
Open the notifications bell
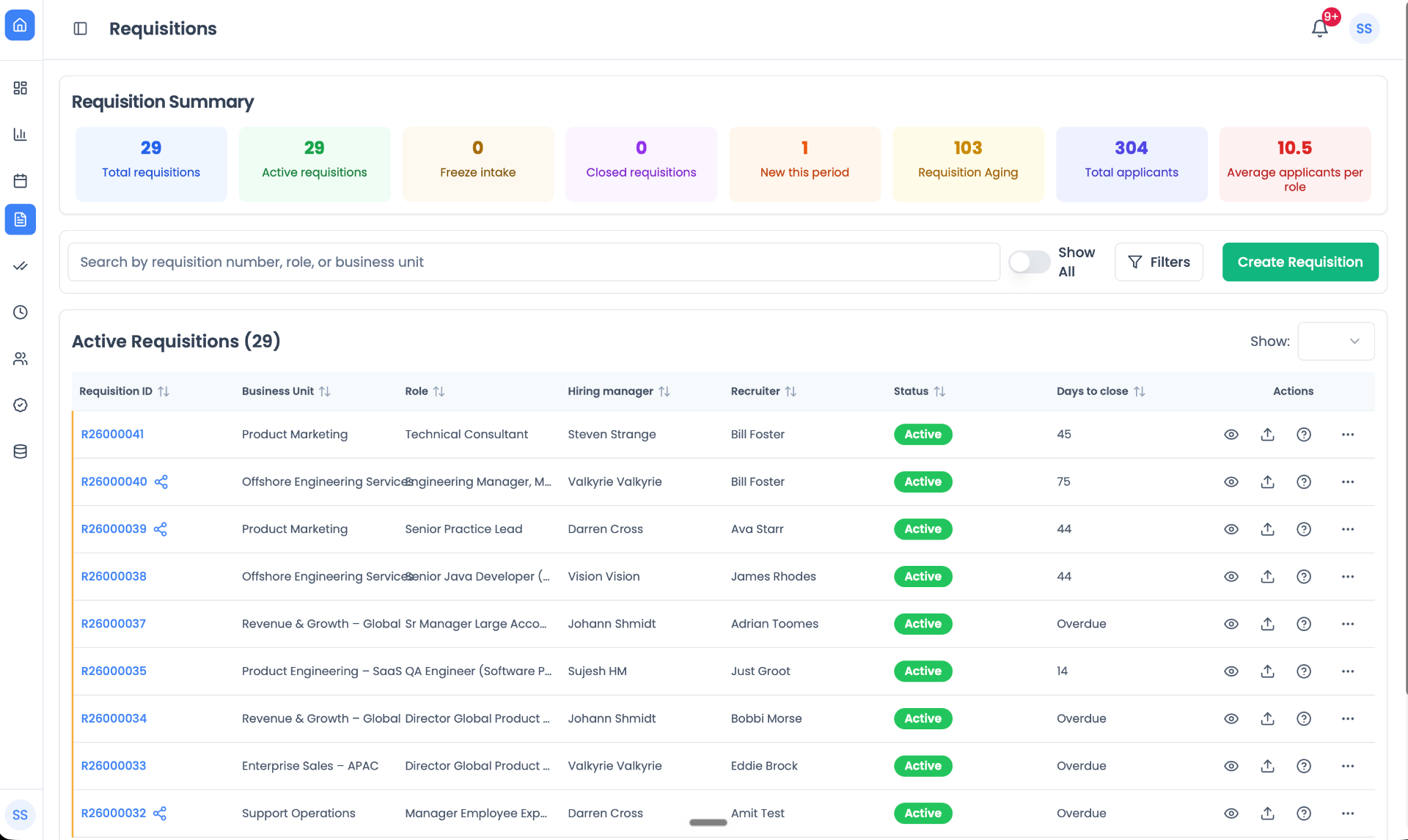pos(1320,29)
